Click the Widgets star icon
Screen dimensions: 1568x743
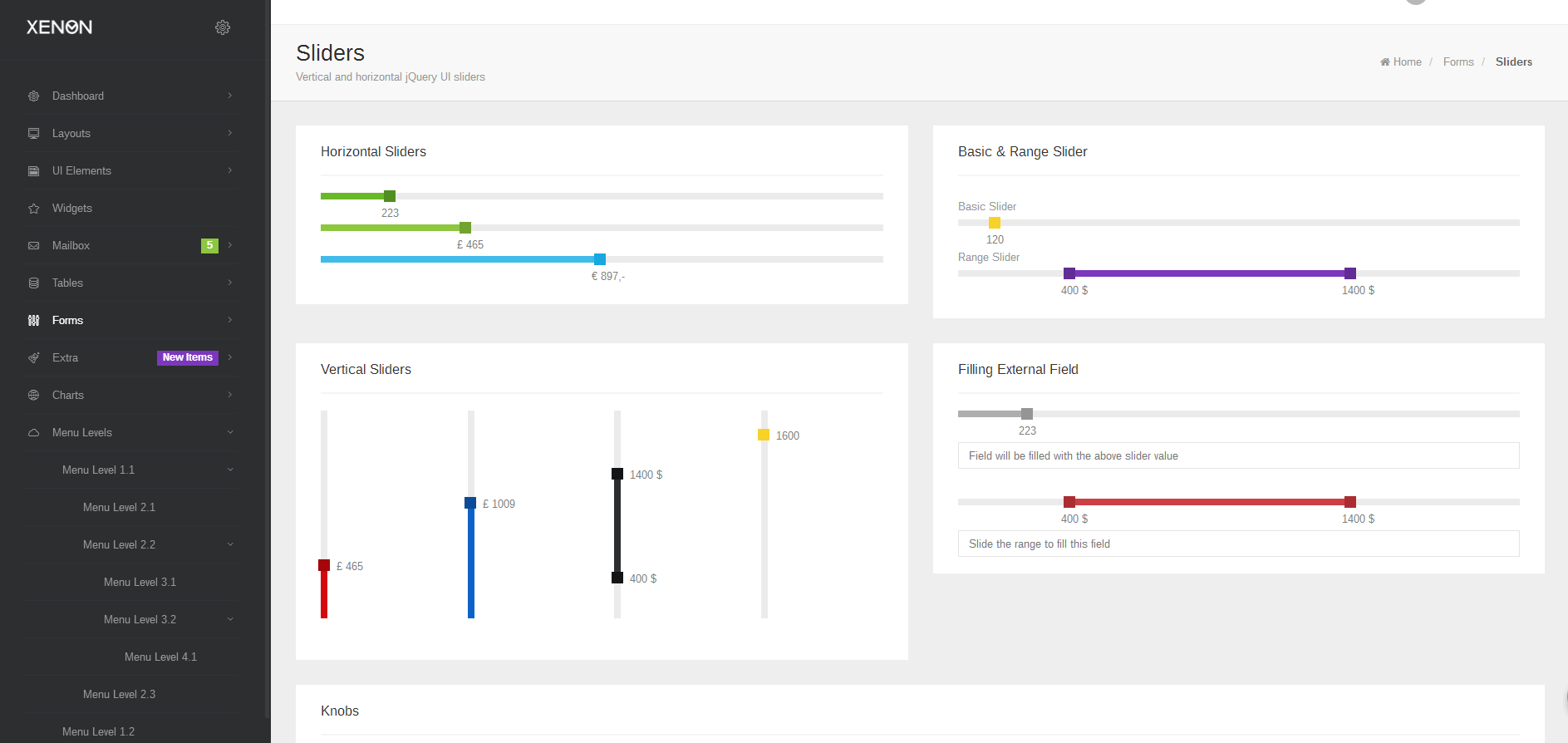34,209
